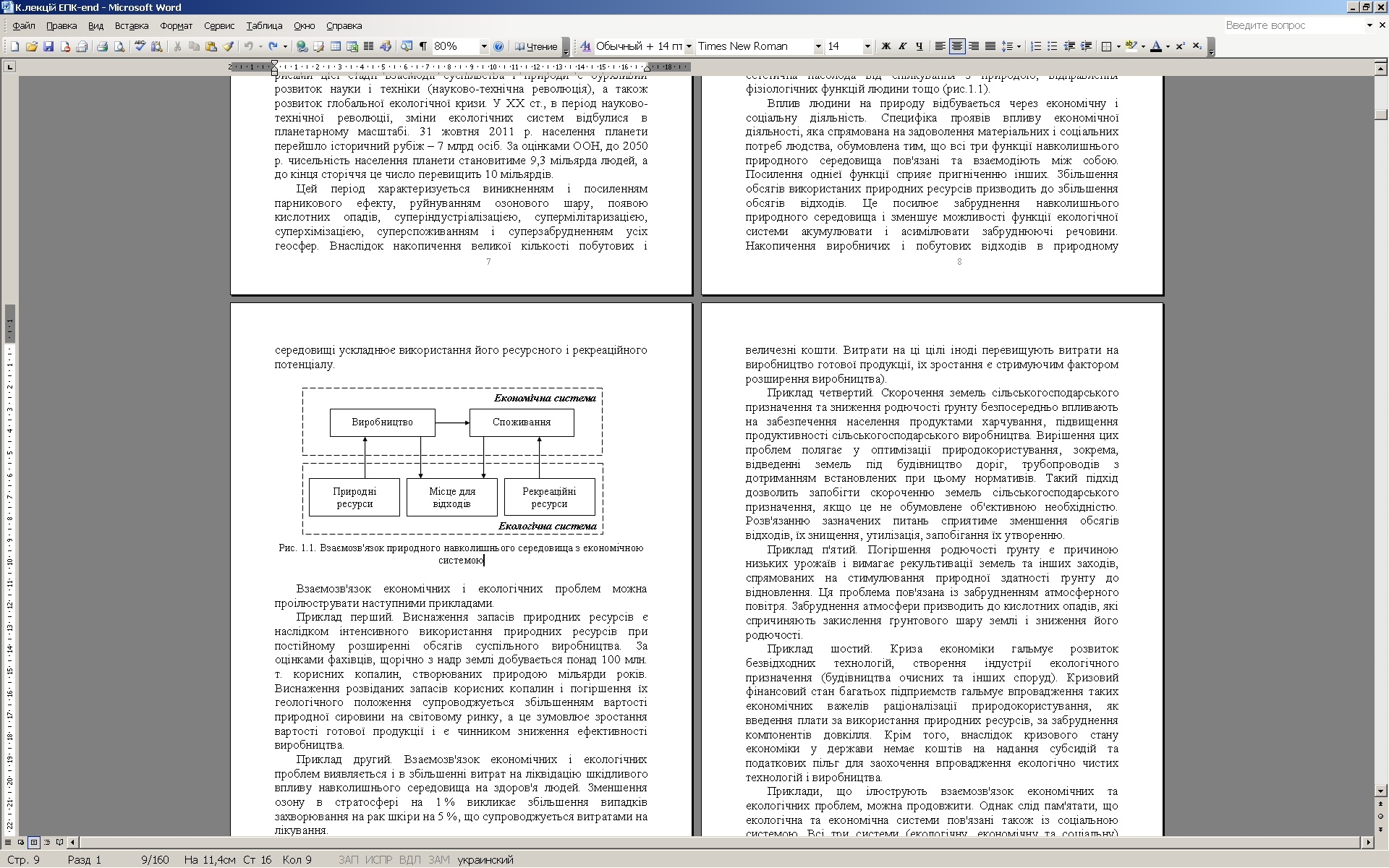This screenshot has height=868, width=1389.
Task: Toggle show paragraph marks (¶)
Action: (423, 46)
